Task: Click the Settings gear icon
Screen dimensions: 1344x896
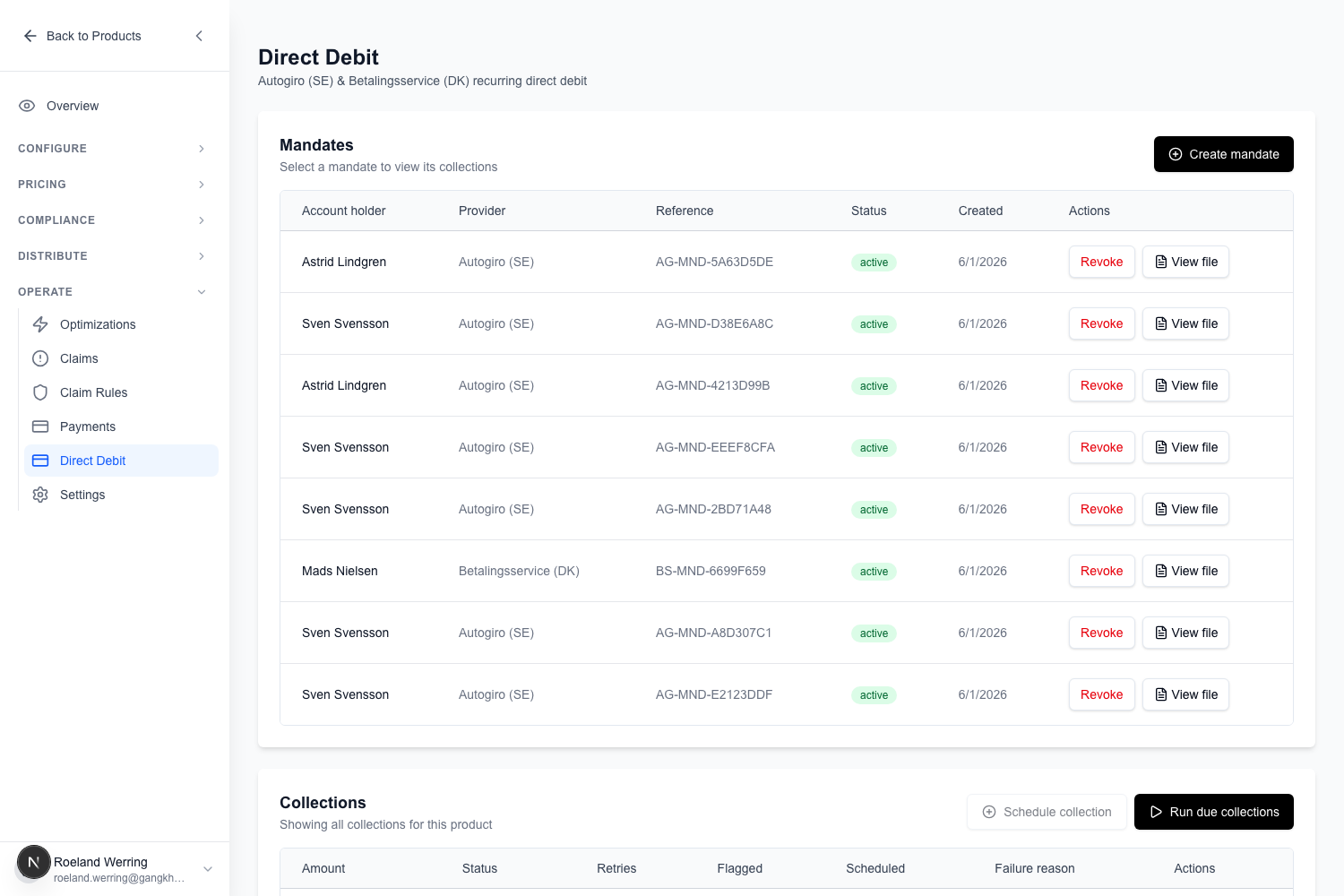Action: click(x=40, y=495)
